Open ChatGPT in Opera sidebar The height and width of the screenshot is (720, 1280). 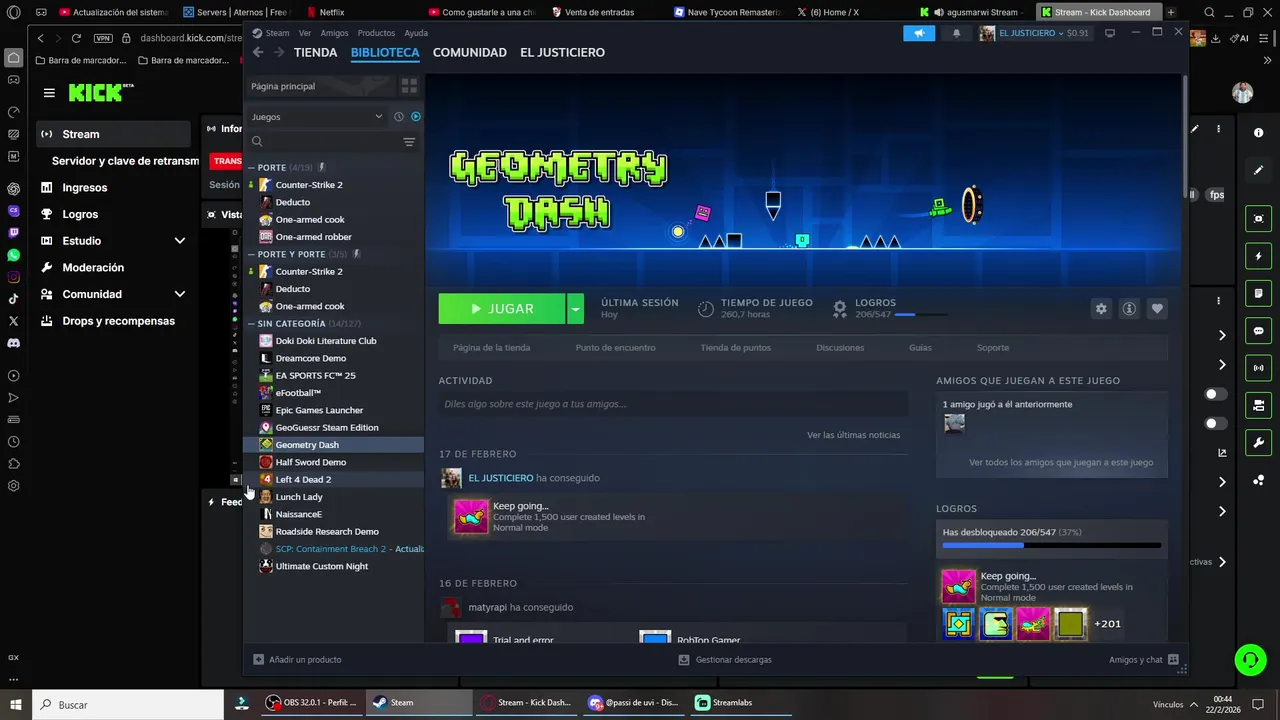pos(13,189)
